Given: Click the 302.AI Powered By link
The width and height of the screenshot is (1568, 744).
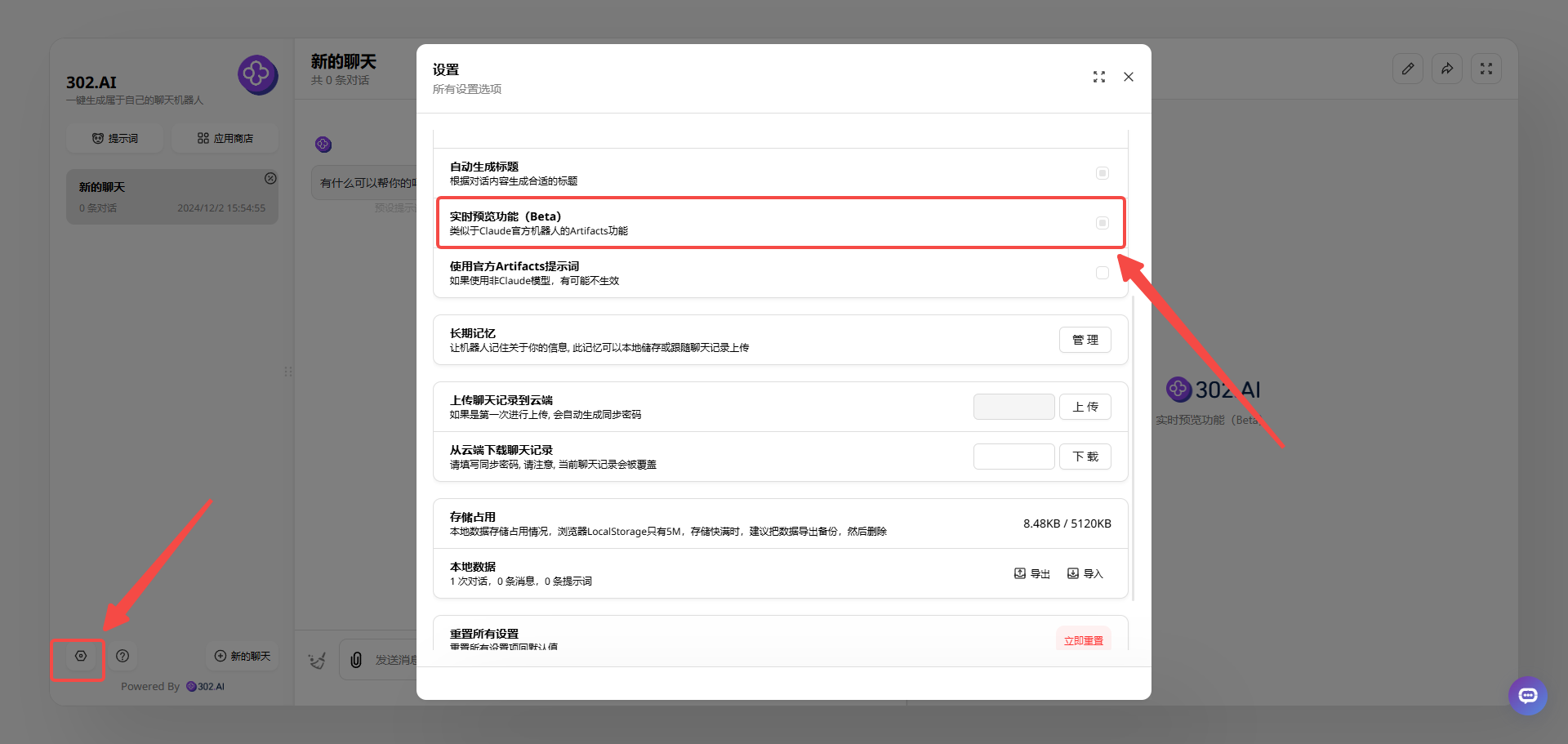Looking at the screenshot, I should click(205, 687).
